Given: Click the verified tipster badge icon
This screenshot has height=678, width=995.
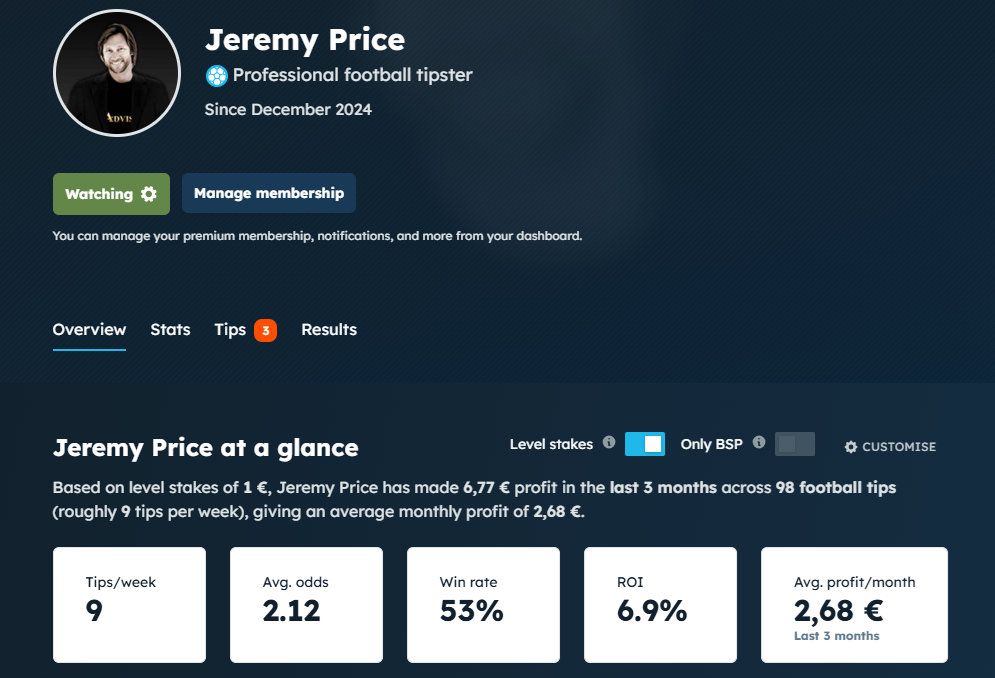Looking at the screenshot, I should (x=217, y=75).
